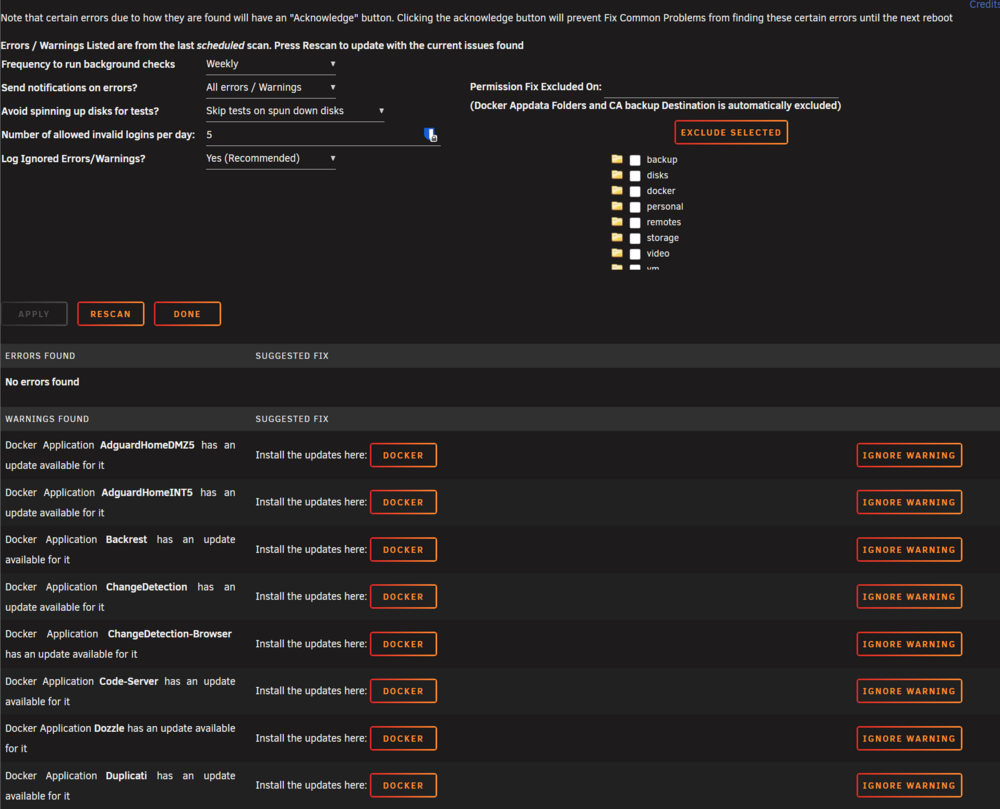
Task: Open Docker page for Duplicati update
Action: tap(403, 785)
